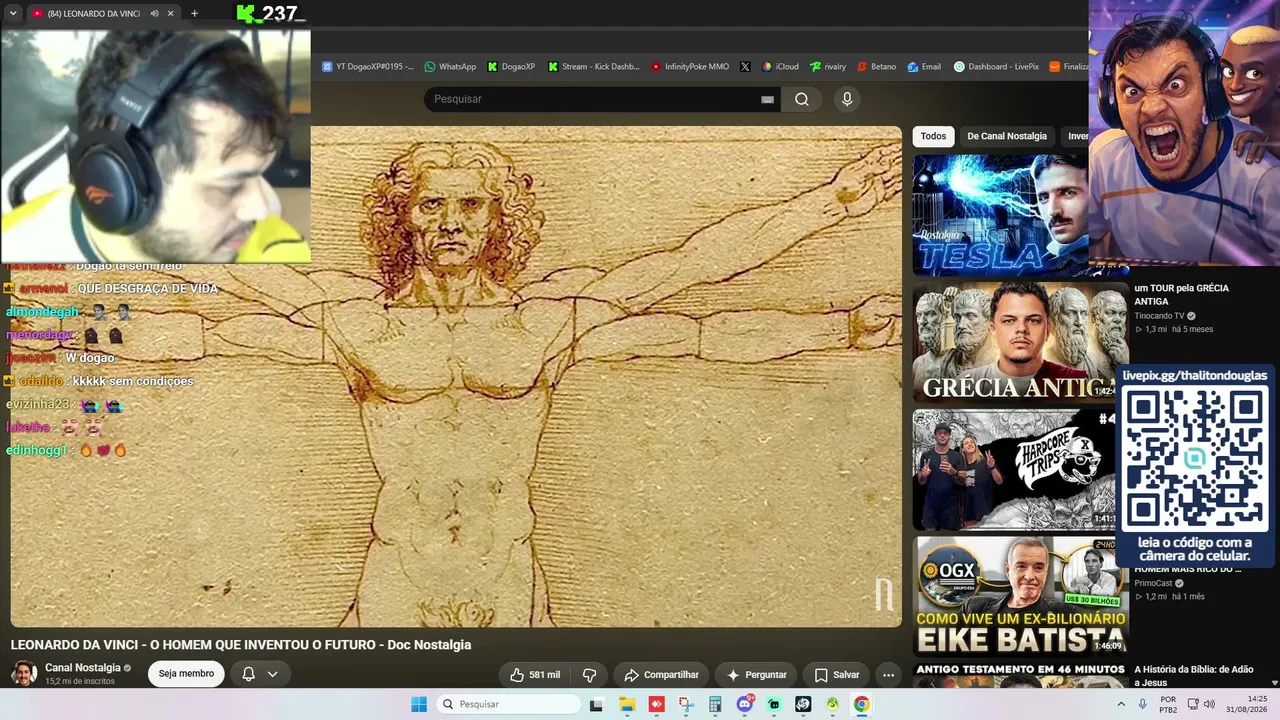Open the rivalry bookmark

[828, 67]
